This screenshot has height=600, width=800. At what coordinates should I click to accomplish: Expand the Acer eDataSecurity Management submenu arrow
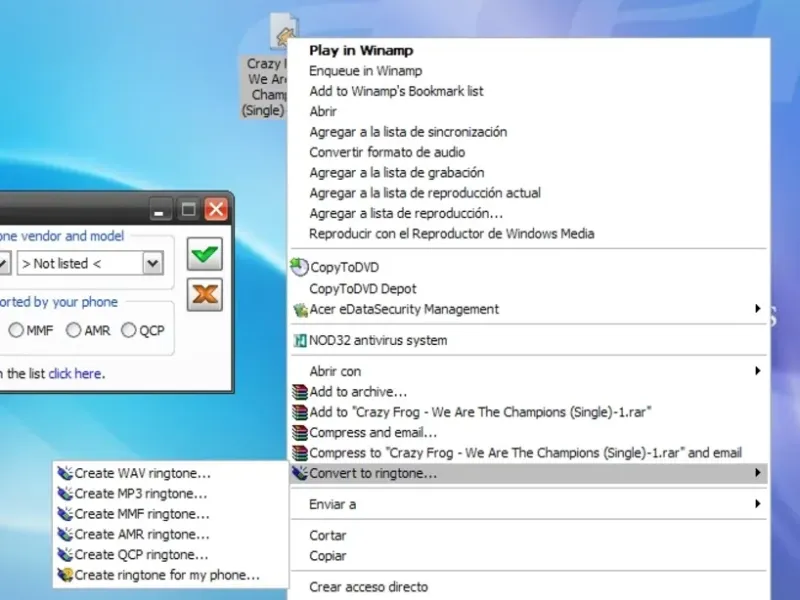point(758,309)
